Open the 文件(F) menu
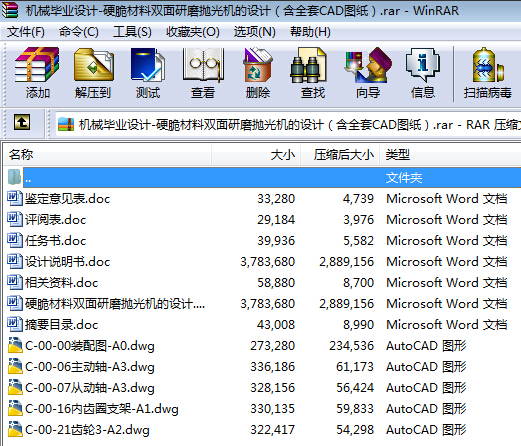The width and height of the screenshot is (521, 446). click(x=26, y=32)
